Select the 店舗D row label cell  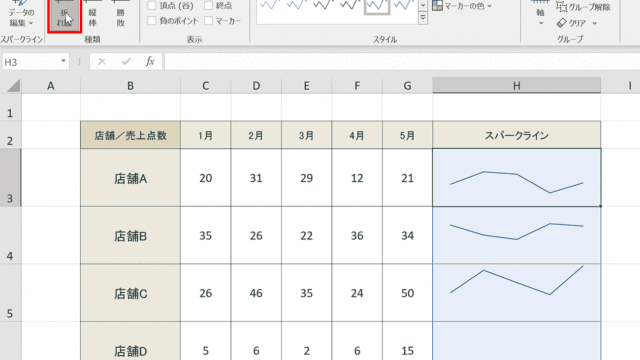pyautogui.click(x=130, y=341)
